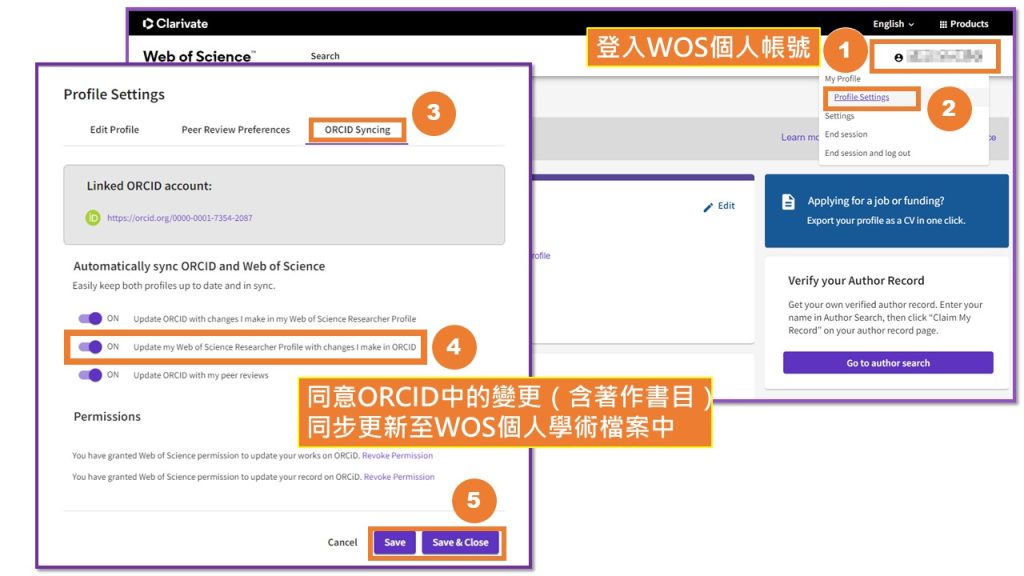Click the Products label in header
The width and height of the screenshot is (1024, 576).
pyautogui.click(x=969, y=24)
